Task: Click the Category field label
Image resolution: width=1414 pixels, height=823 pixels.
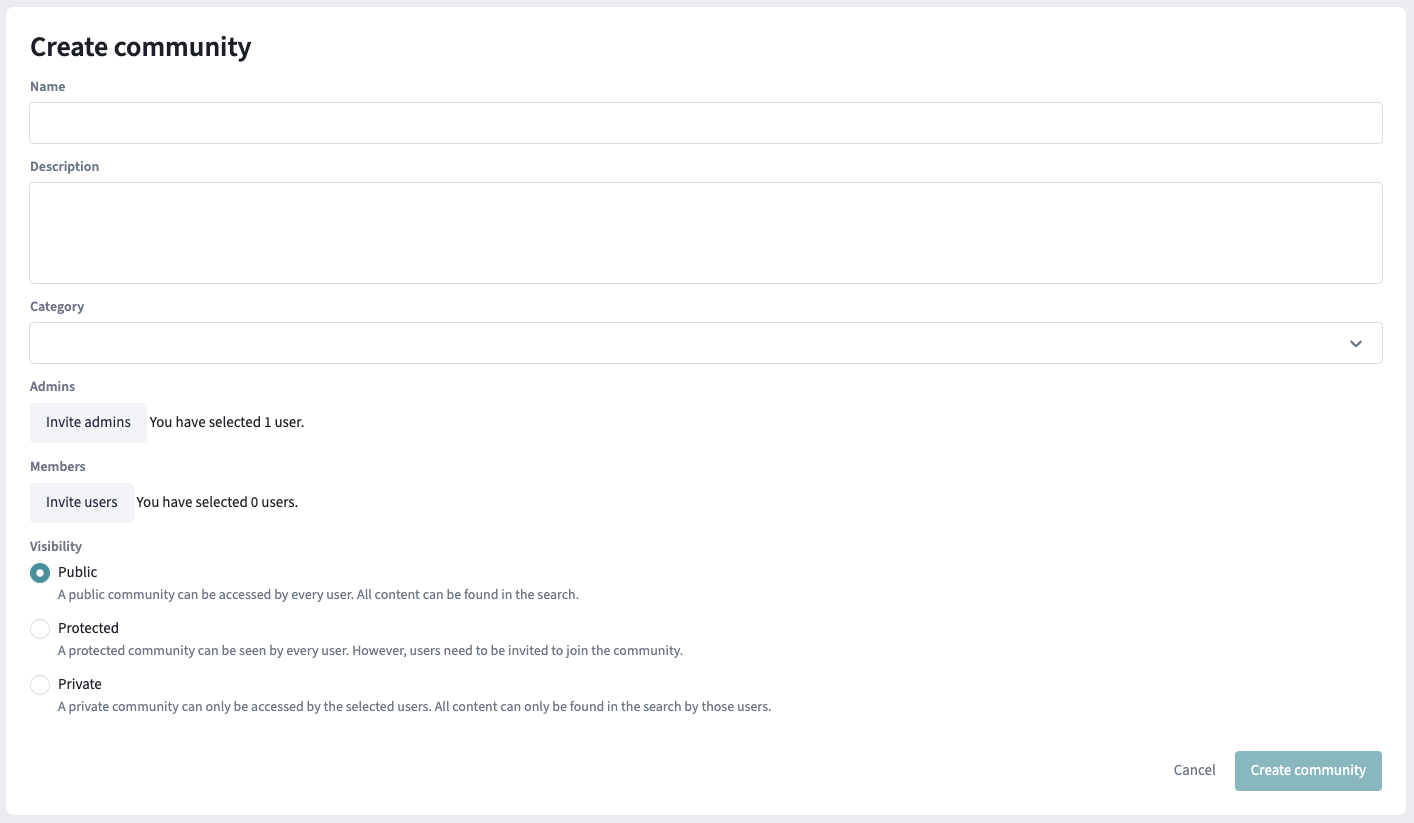Action: tap(57, 307)
